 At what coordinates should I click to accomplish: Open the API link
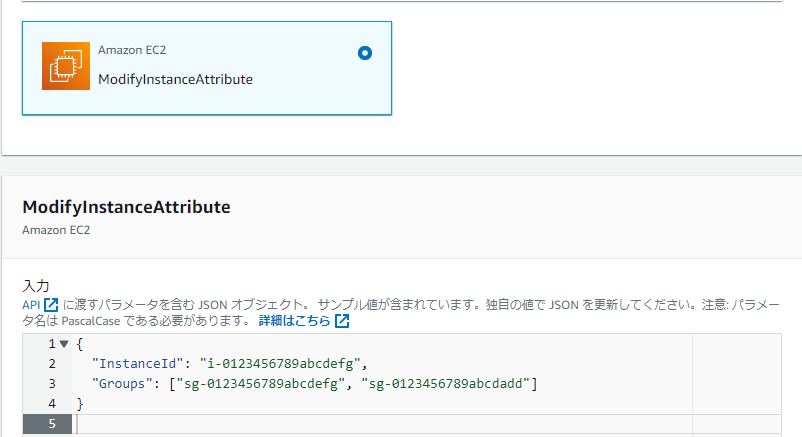point(31,305)
